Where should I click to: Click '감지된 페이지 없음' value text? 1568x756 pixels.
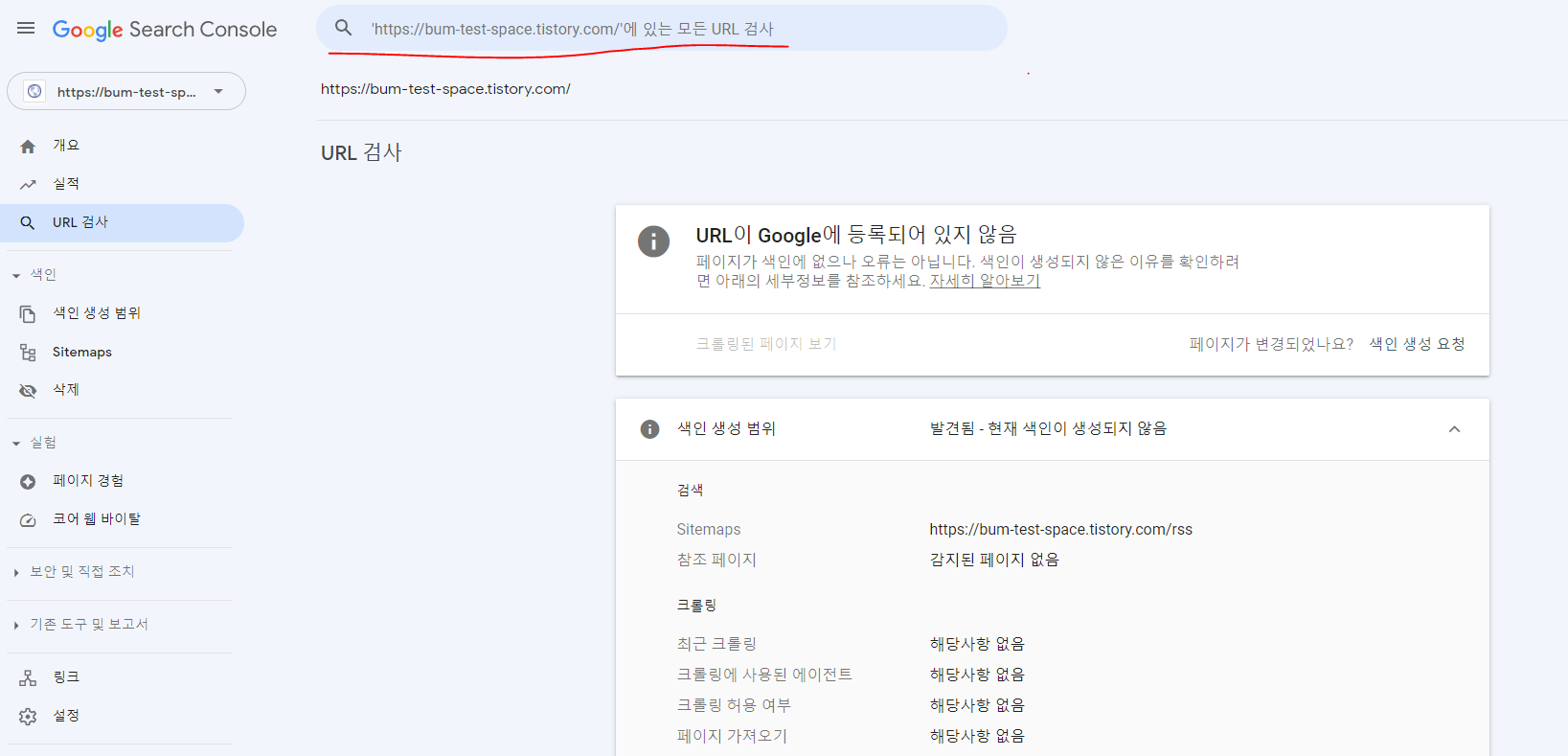pos(994,560)
